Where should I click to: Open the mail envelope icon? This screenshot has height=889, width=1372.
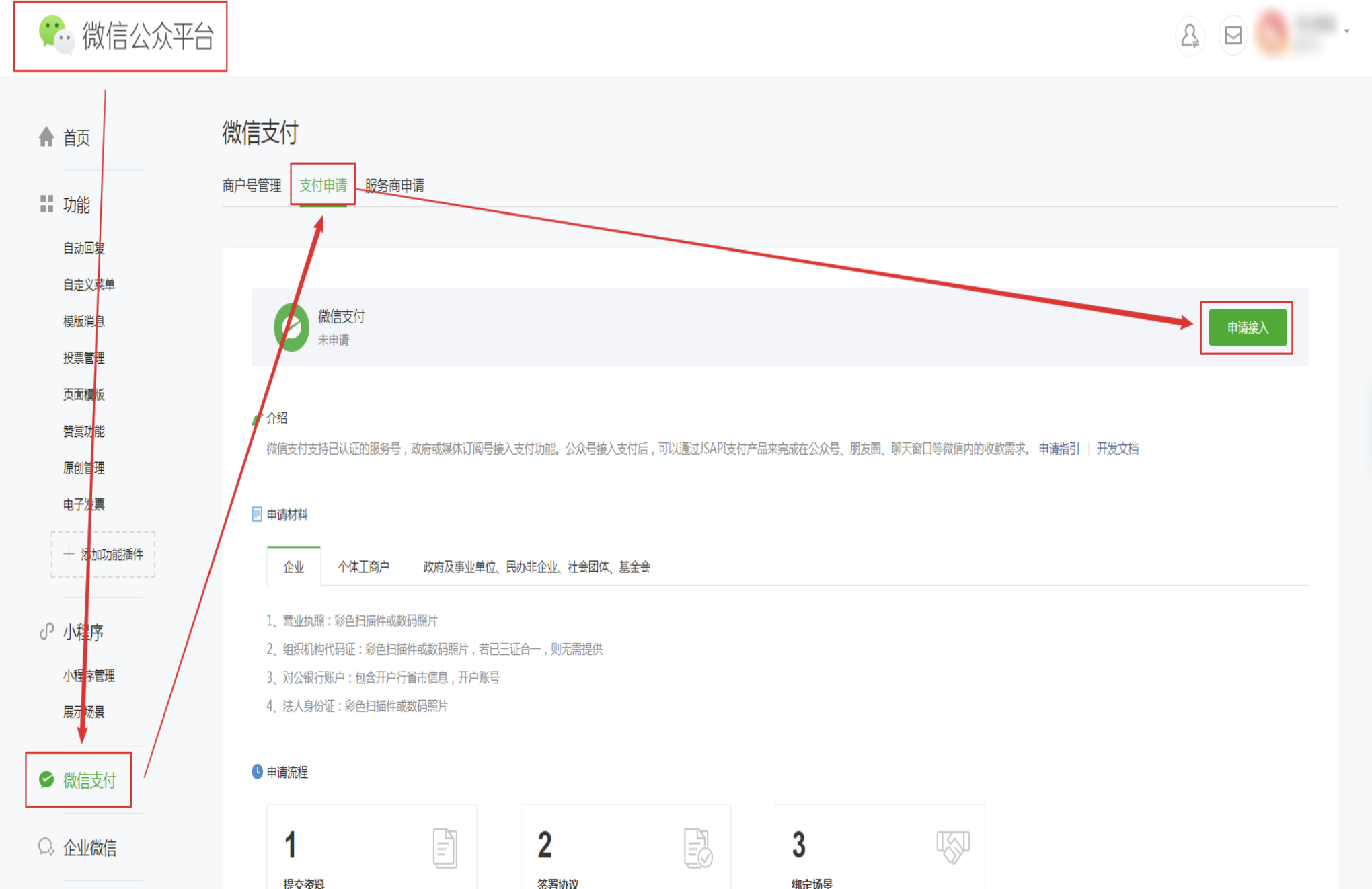point(1233,36)
